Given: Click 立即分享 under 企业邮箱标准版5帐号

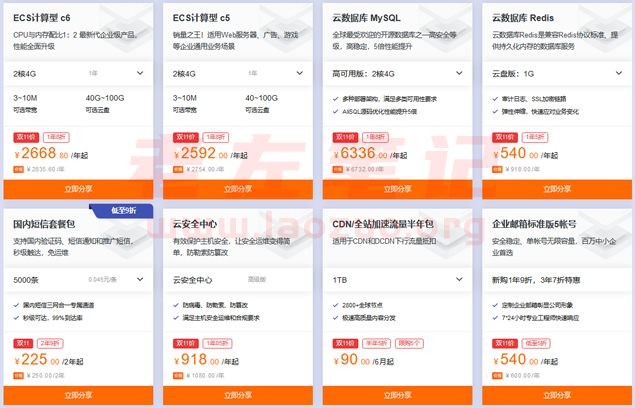Looking at the screenshot, I should pyautogui.click(x=557, y=395).
